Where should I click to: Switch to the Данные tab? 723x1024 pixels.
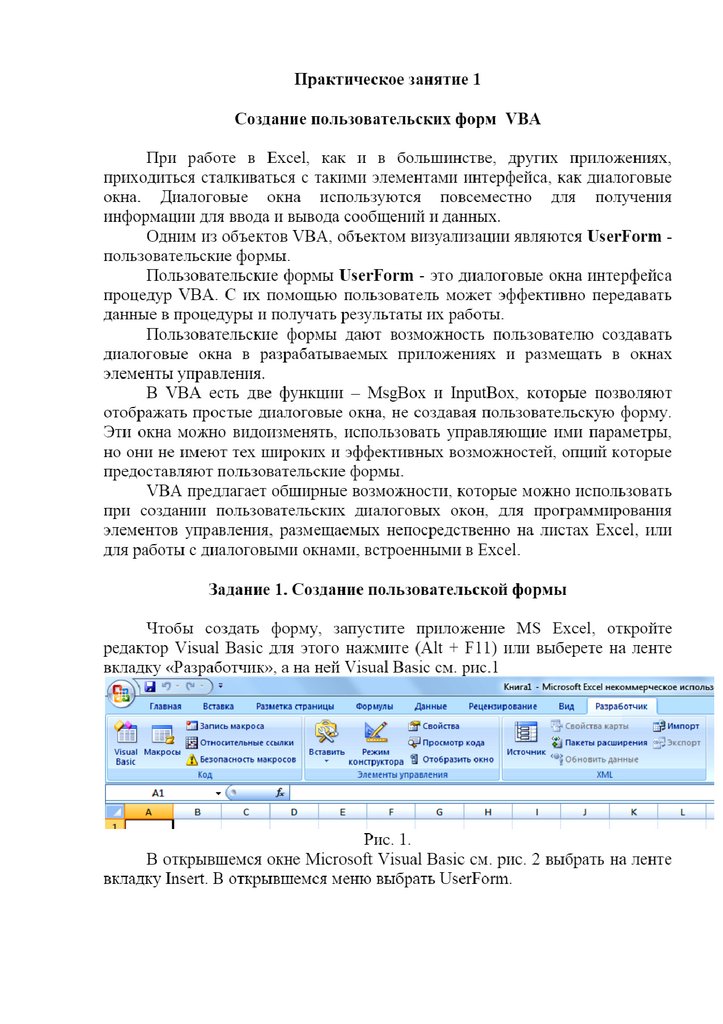430,707
